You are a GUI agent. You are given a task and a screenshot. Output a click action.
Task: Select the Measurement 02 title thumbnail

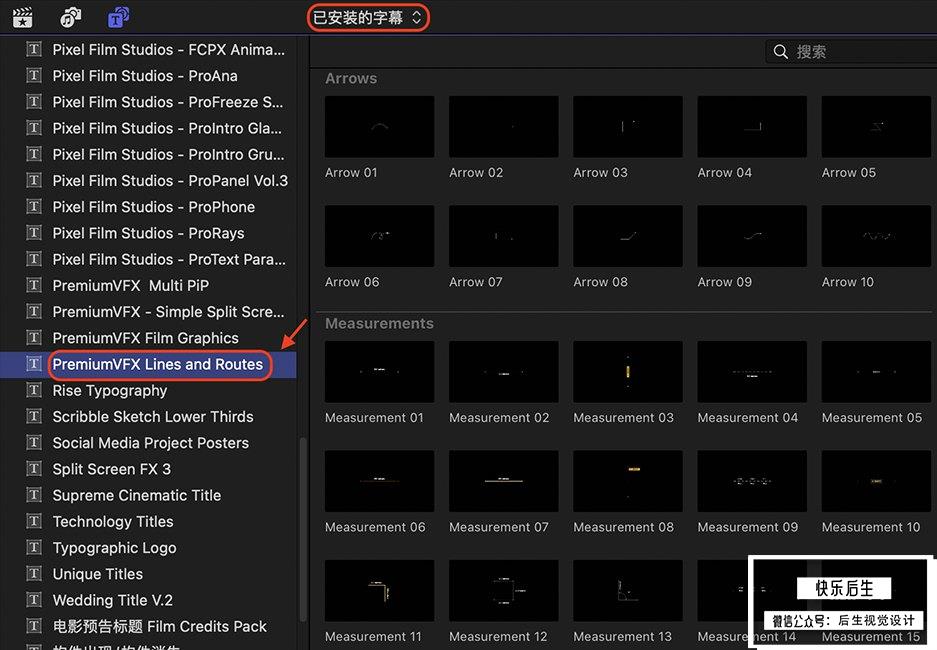(504, 372)
